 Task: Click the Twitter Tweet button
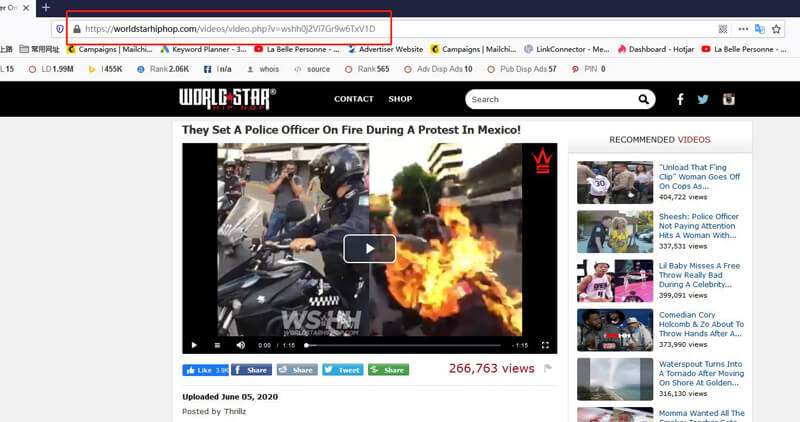click(342, 370)
